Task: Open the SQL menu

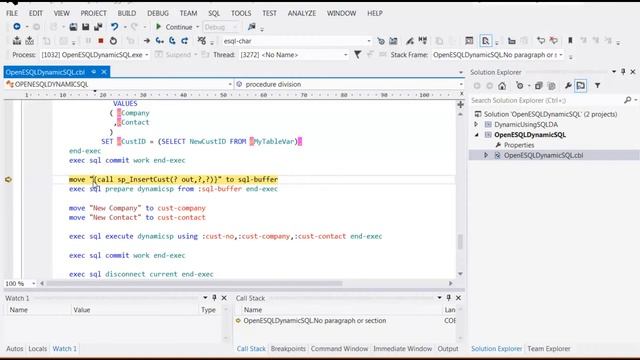Action: click(214, 13)
